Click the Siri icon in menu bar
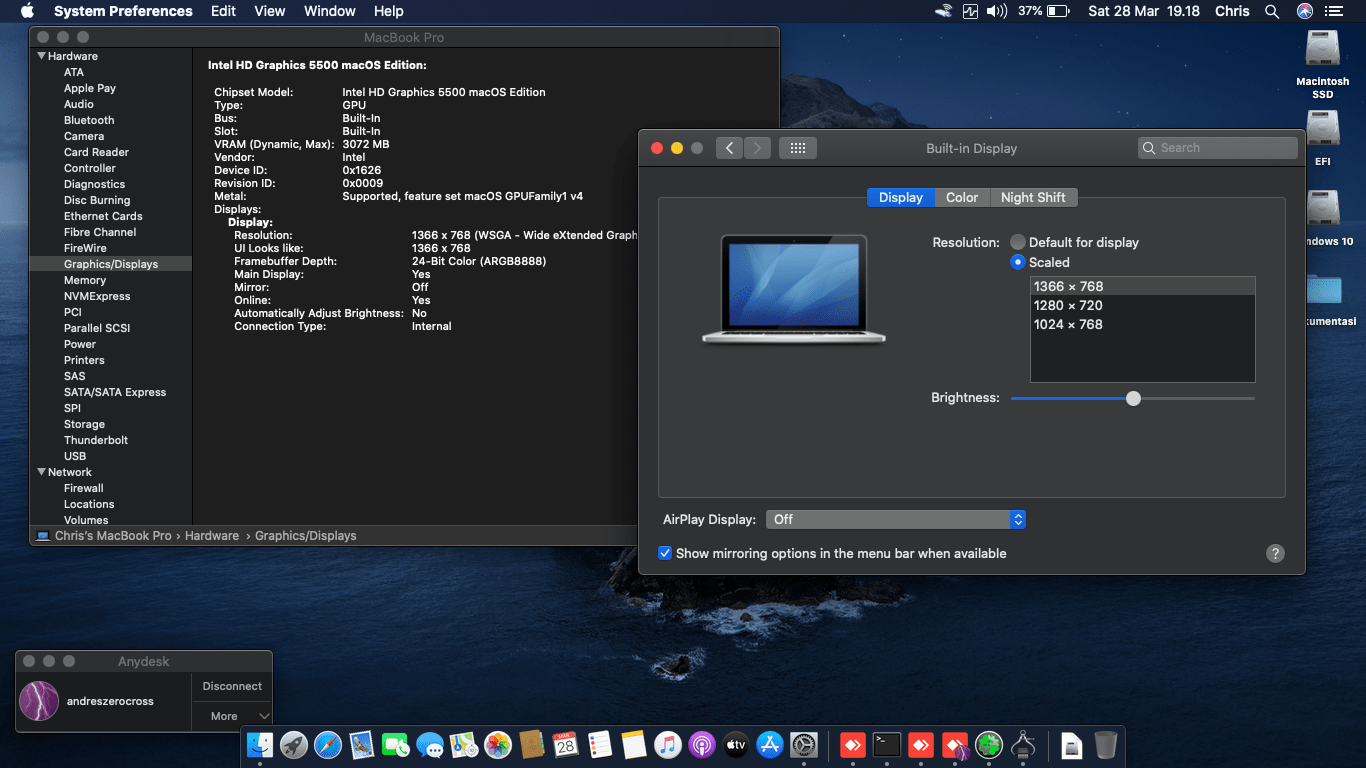Screen dimensions: 1366x768 [x=1305, y=11]
